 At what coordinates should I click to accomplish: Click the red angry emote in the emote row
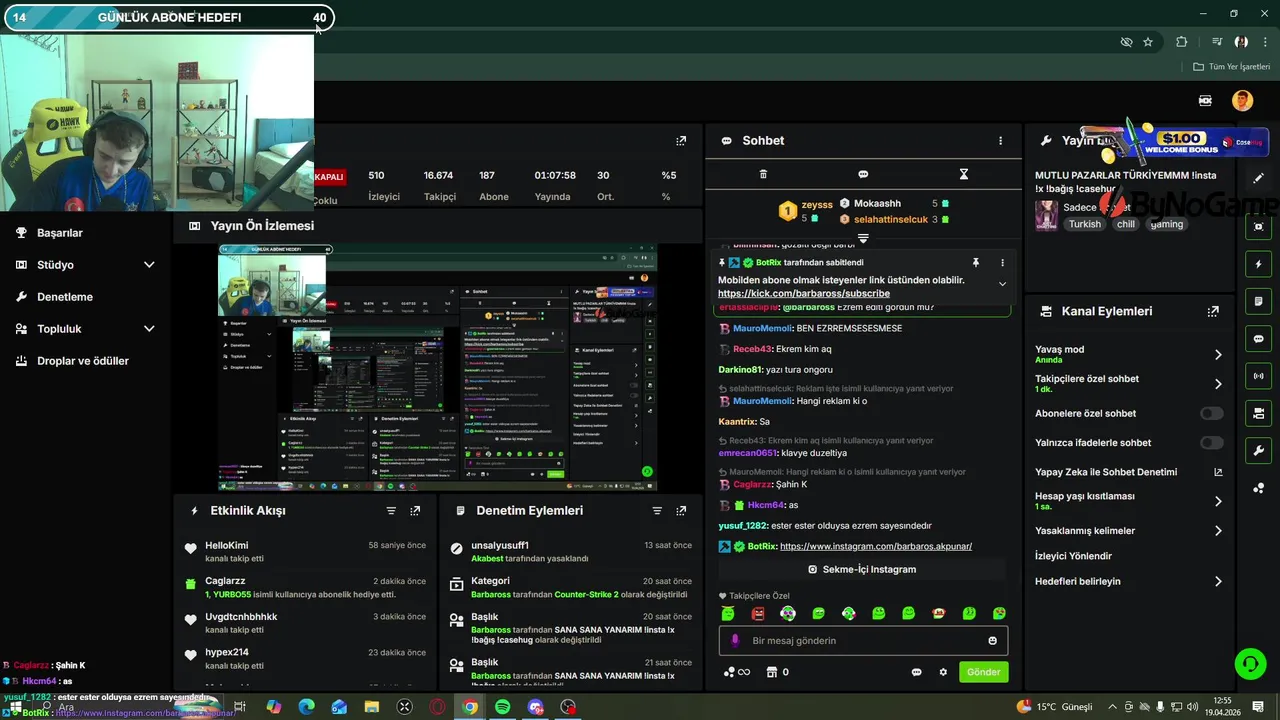click(x=758, y=613)
